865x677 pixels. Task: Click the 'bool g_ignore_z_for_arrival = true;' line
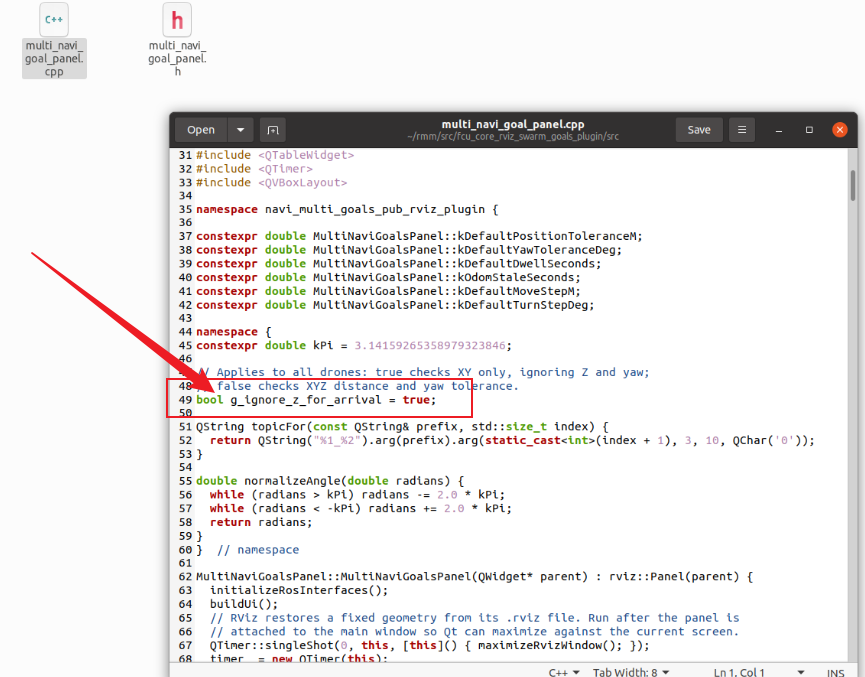pyautogui.click(x=316, y=400)
